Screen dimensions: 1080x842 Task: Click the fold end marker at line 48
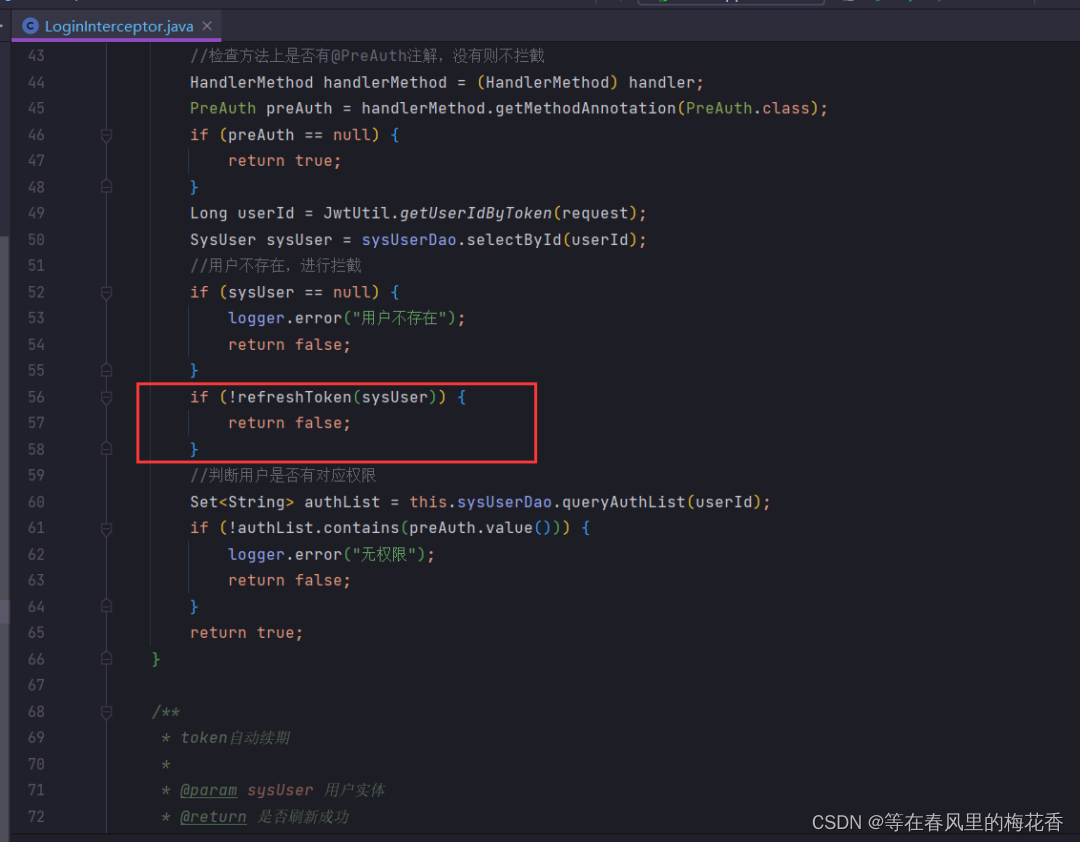point(106,186)
